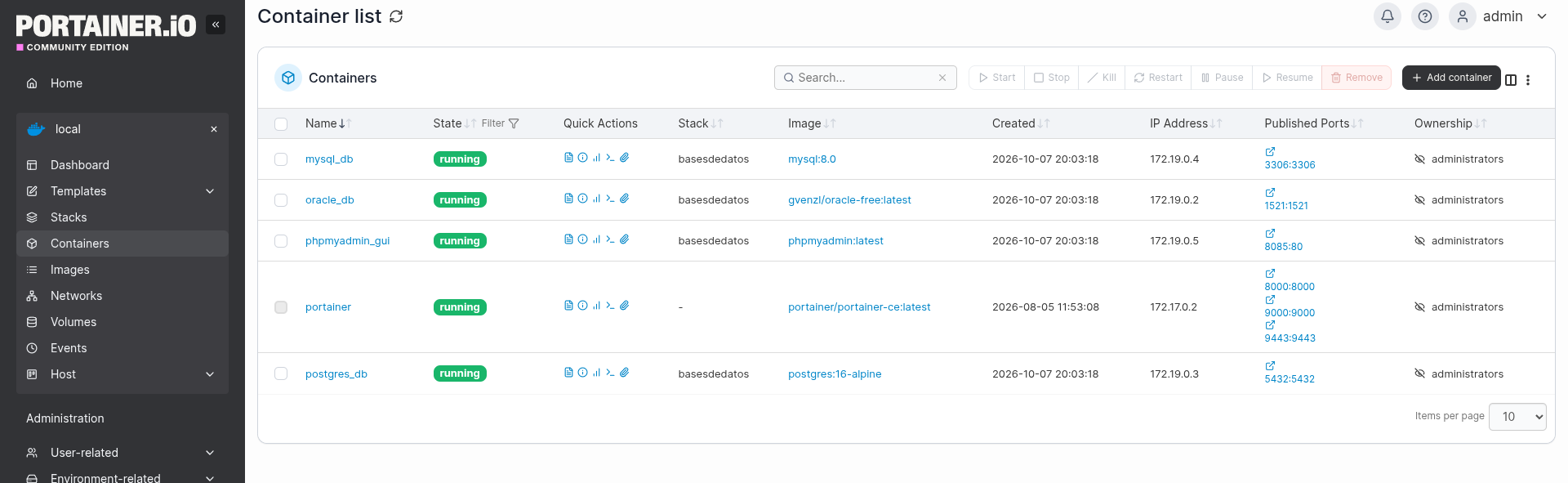
Task: View stats for oracle_db container
Action: (596, 199)
